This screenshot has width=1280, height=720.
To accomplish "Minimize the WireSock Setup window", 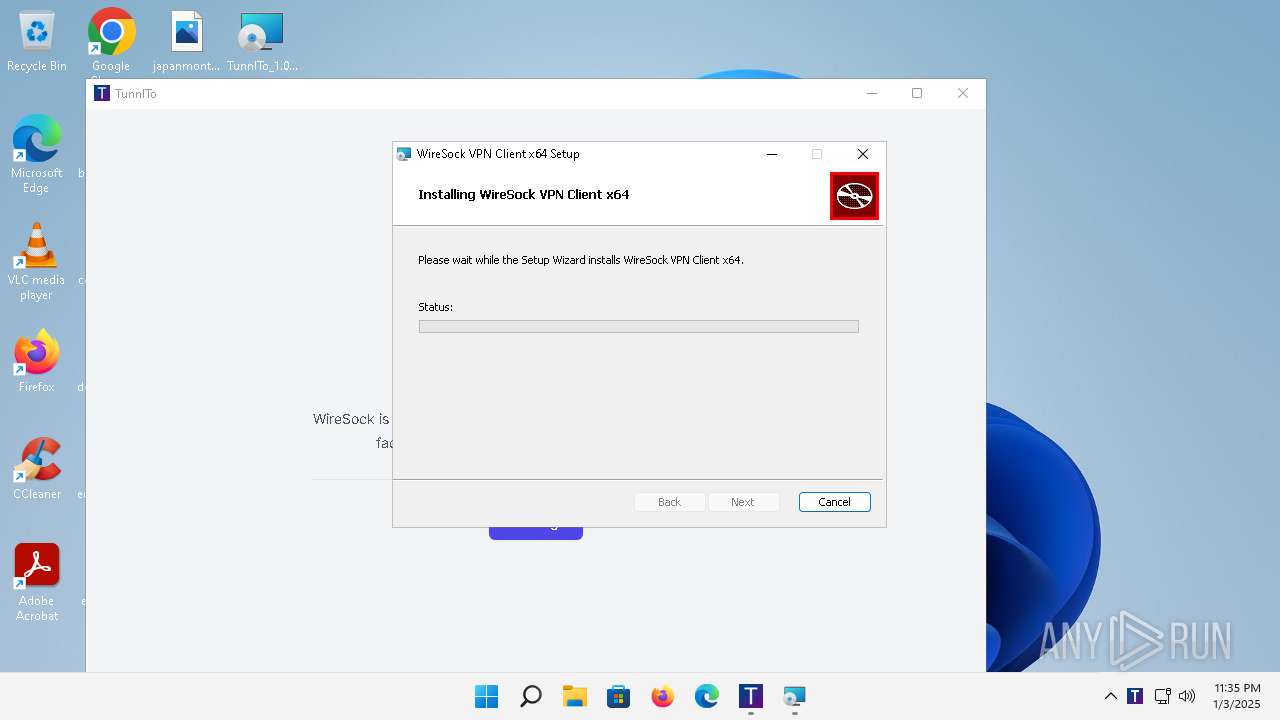I will click(x=772, y=154).
